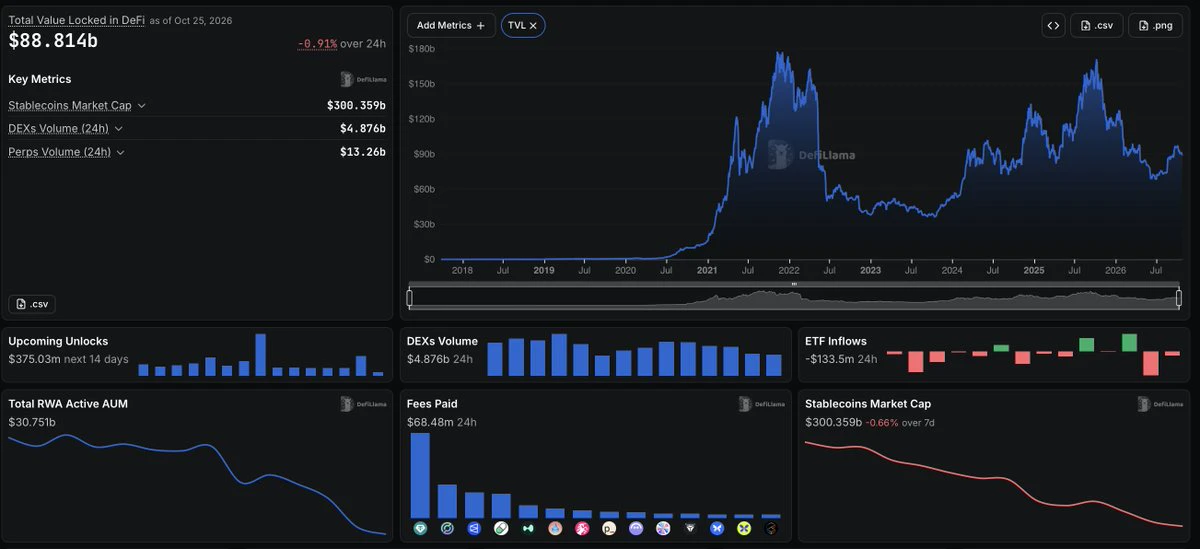This screenshot has height=549, width=1200.
Task: Click the center grip atop the range slider
Action: tap(795, 285)
